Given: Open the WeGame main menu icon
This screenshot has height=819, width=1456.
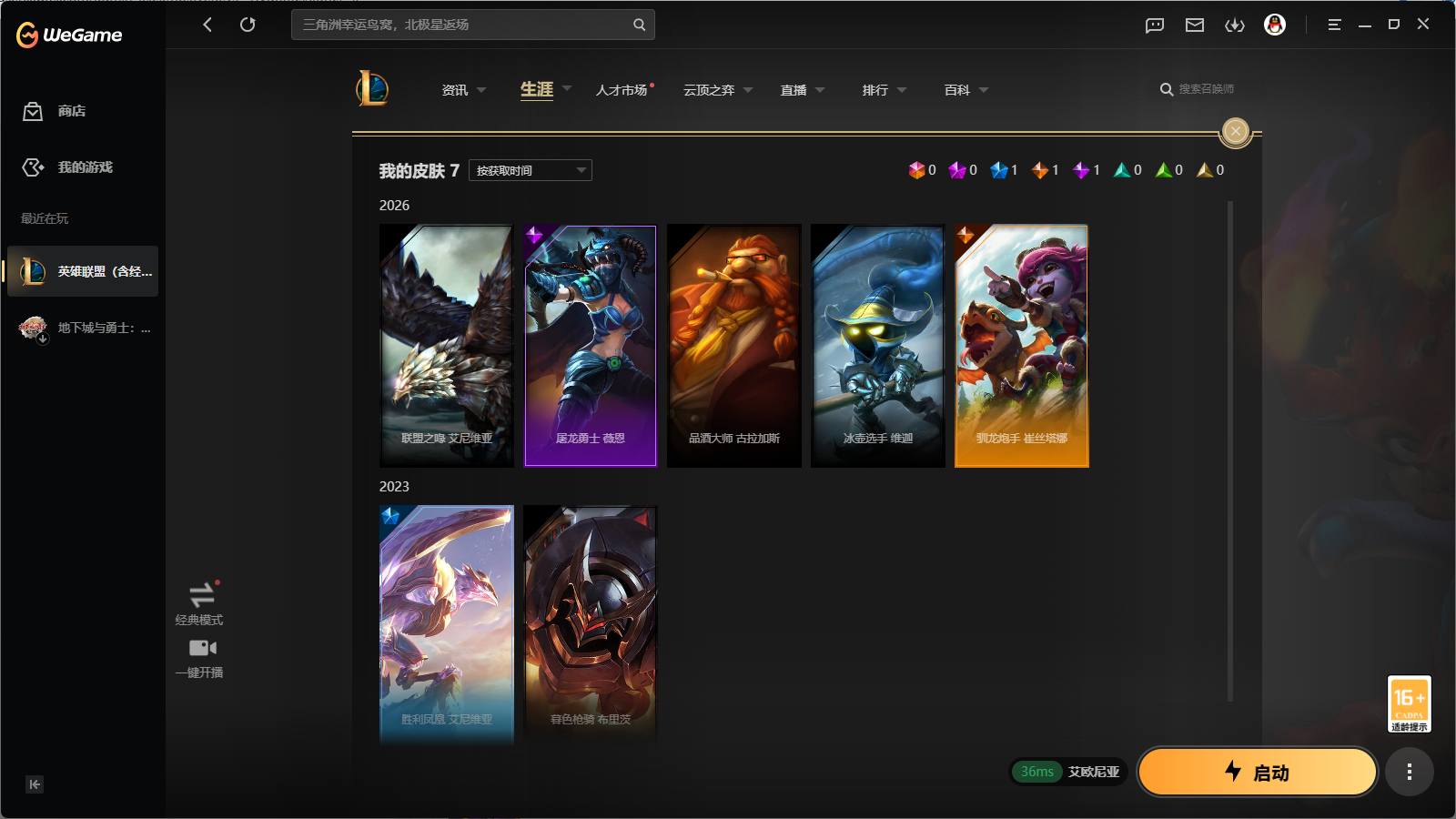Looking at the screenshot, I should [x=1334, y=25].
